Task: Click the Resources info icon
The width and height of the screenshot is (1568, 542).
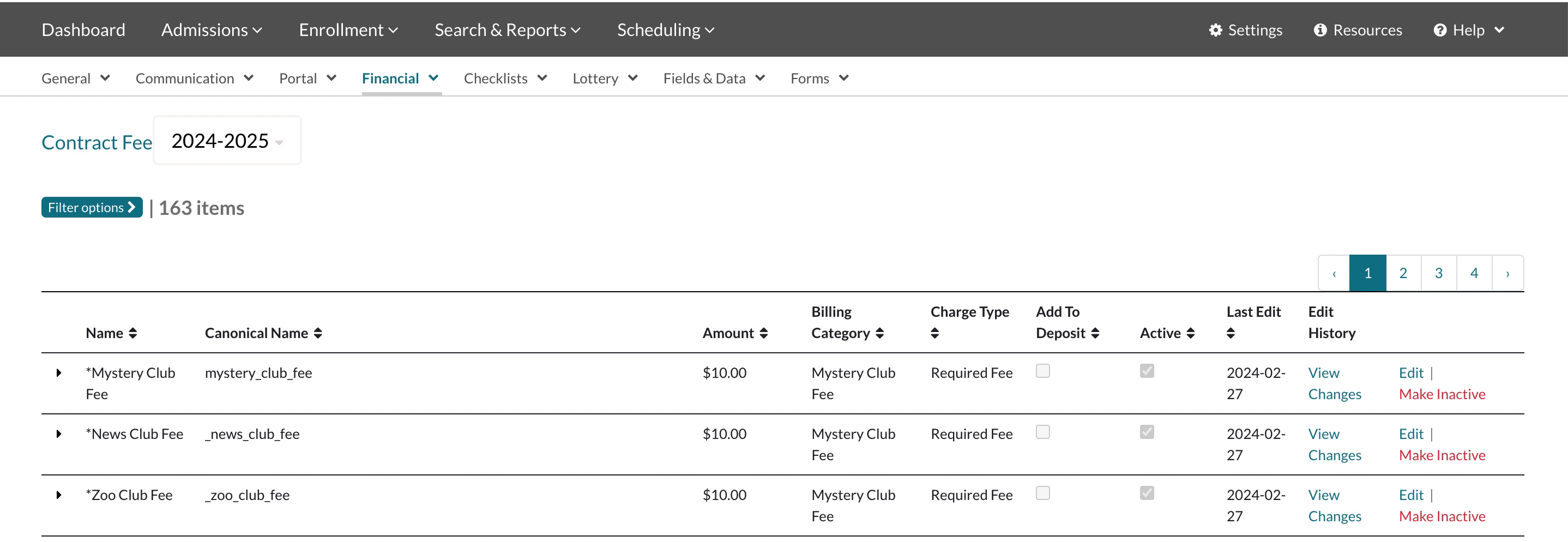Action: [1319, 30]
